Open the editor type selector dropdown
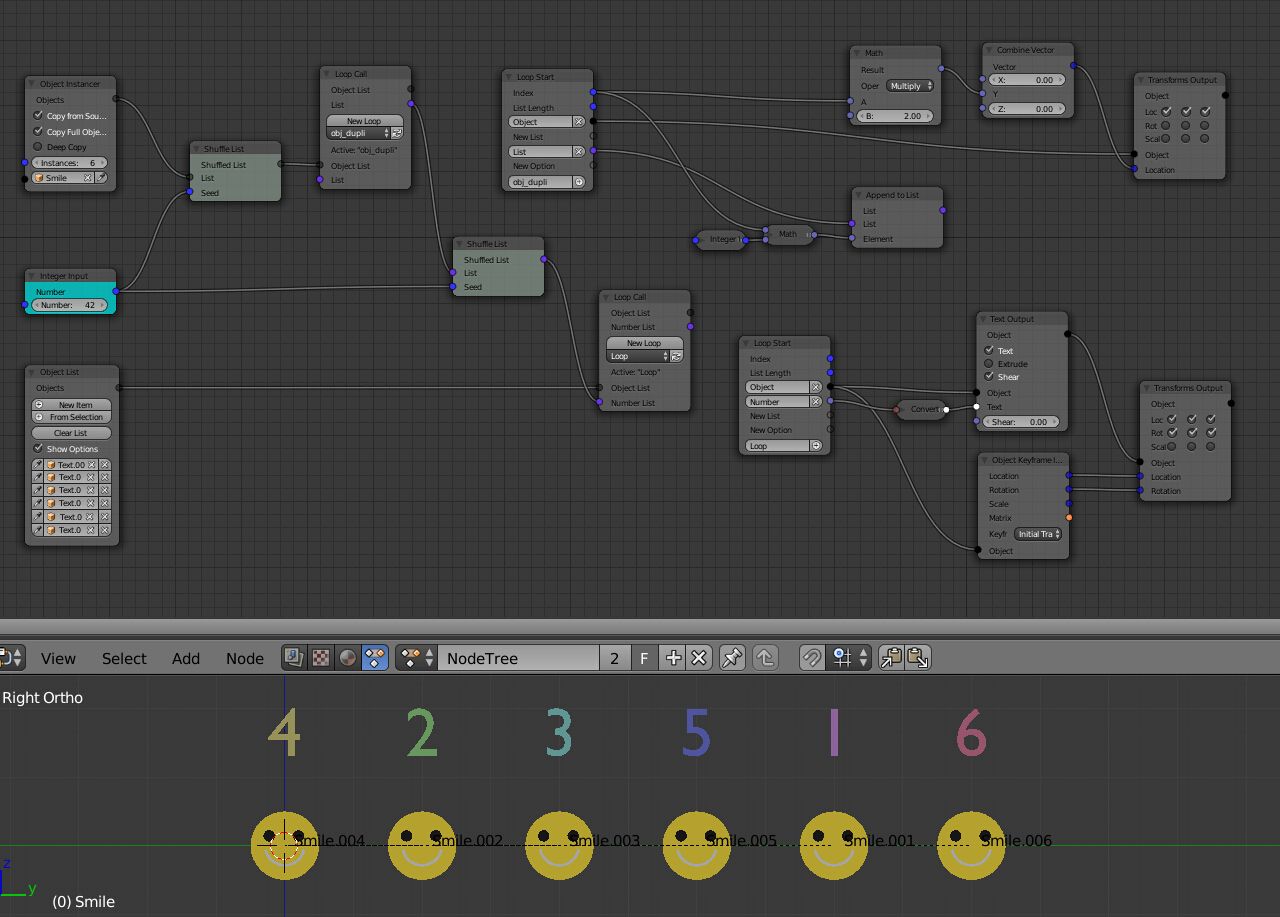The width and height of the screenshot is (1280, 917). tap(11, 658)
